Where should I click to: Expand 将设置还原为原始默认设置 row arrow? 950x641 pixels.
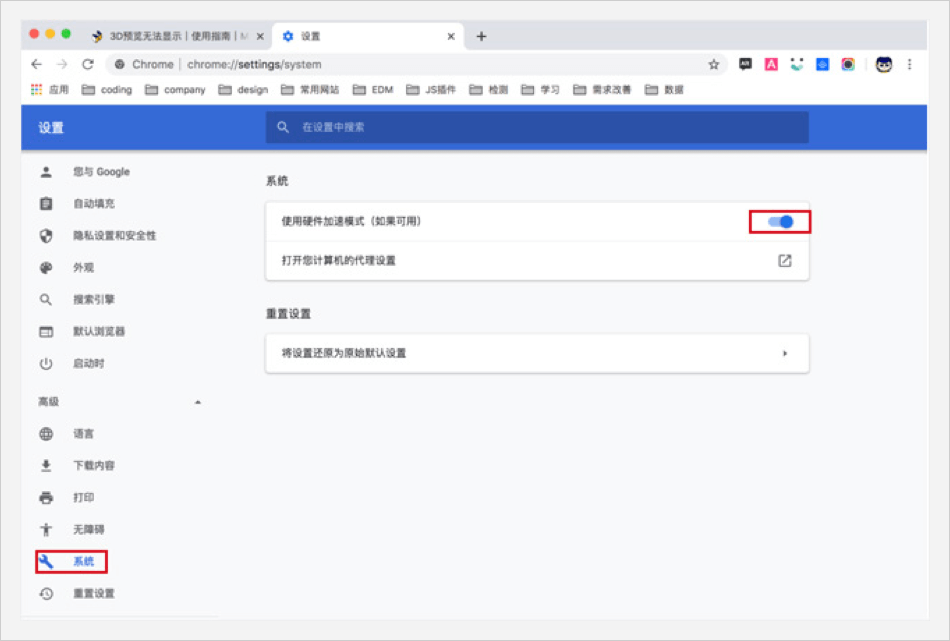click(x=785, y=353)
